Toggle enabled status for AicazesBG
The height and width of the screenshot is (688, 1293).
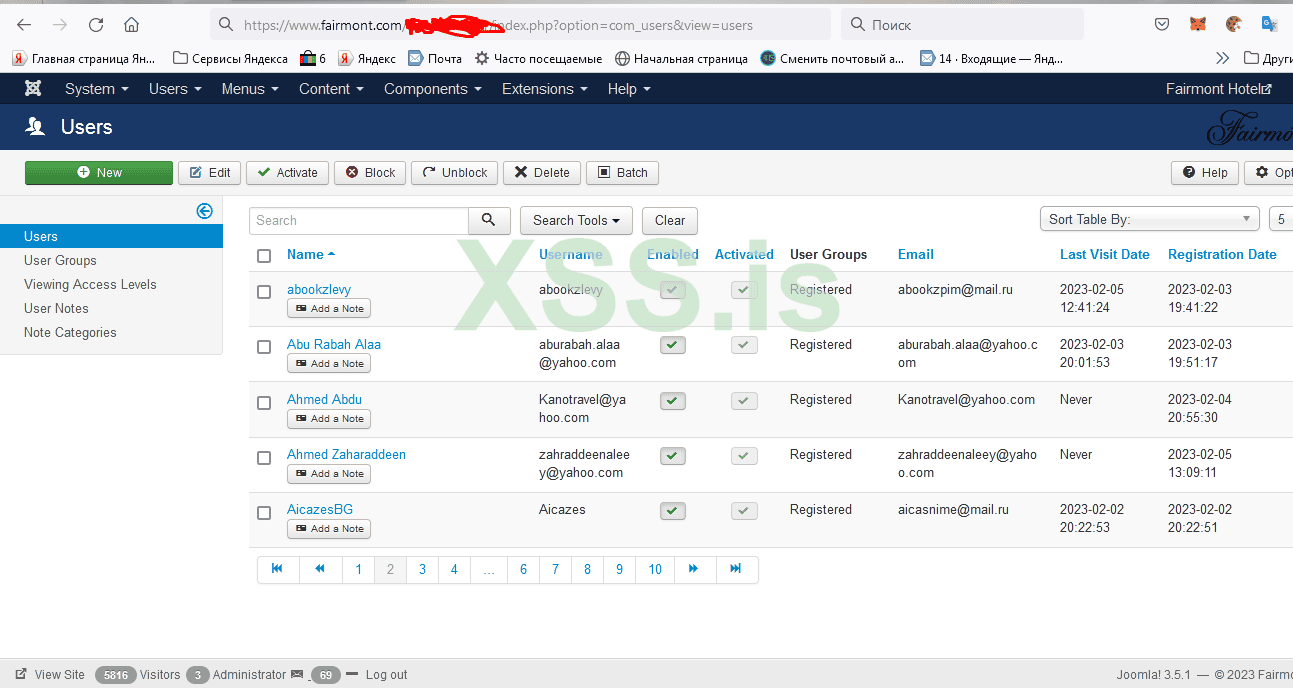pos(673,511)
